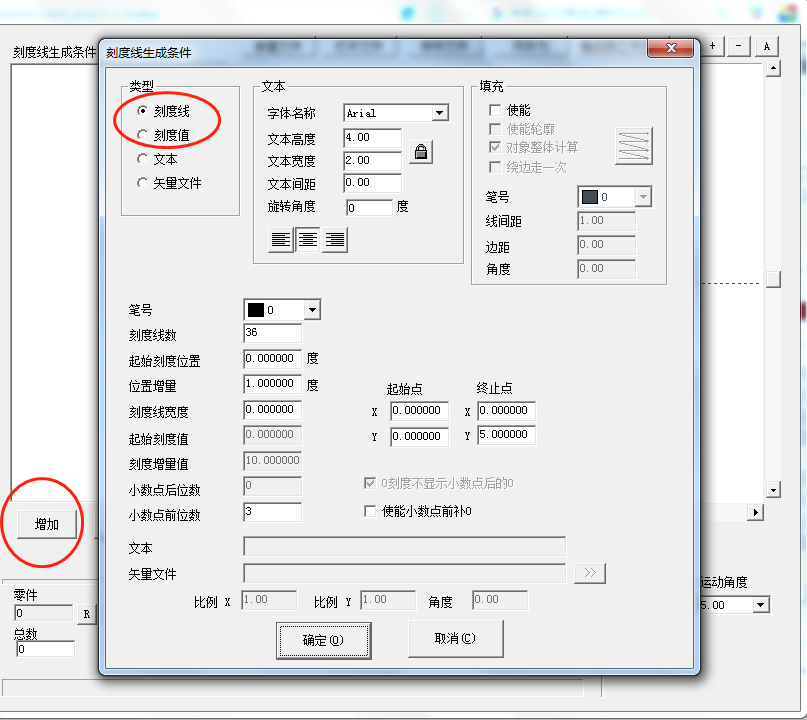Set text alignment to center
The width and height of the screenshot is (807, 720).
pyautogui.click(x=308, y=240)
